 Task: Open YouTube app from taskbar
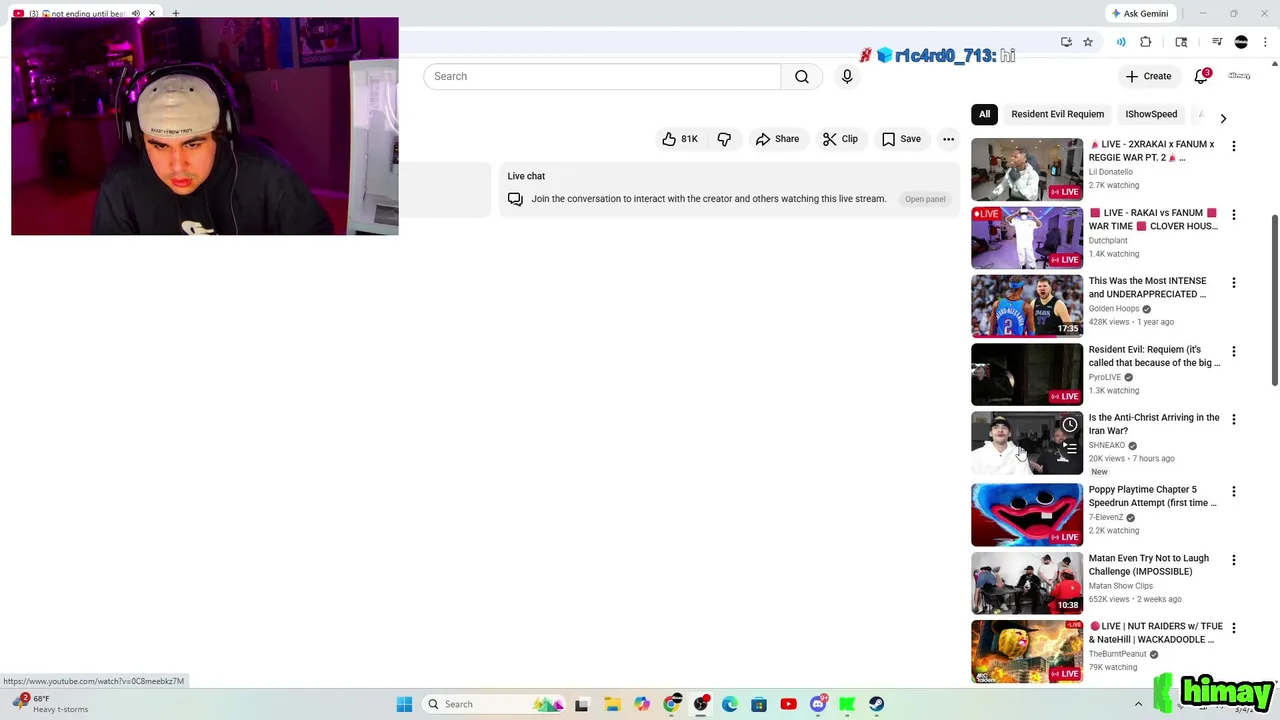788,704
